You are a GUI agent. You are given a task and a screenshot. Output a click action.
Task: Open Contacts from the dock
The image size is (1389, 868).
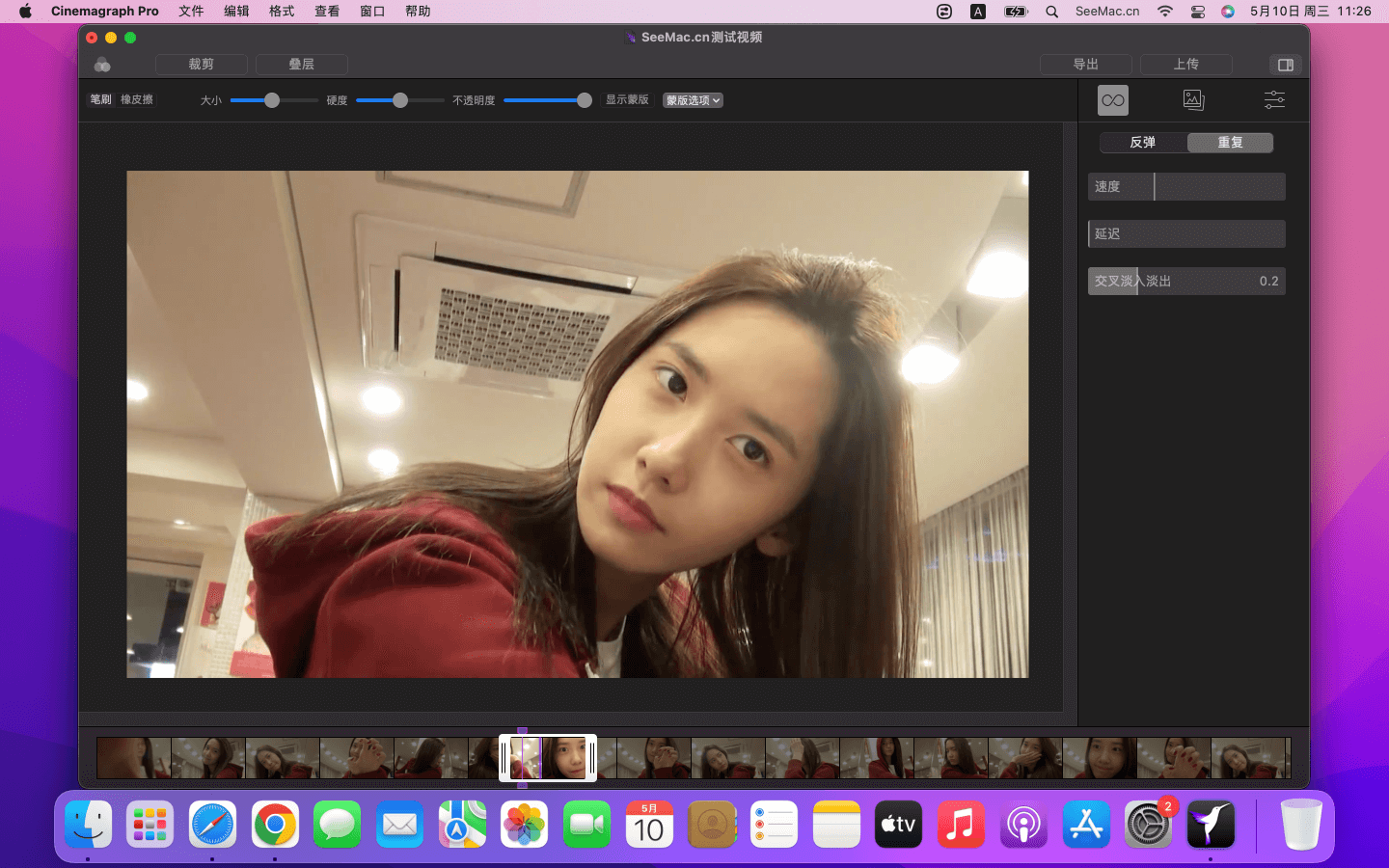tap(712, 825)
